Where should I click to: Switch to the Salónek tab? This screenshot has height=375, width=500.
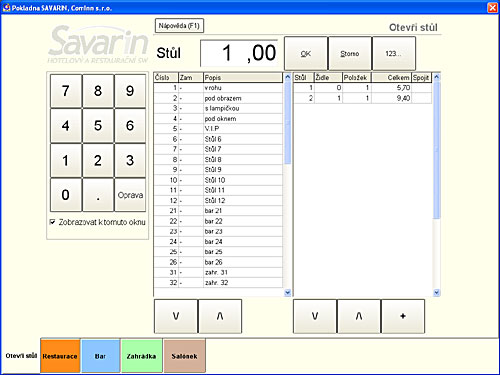click(x=184, y=356)
